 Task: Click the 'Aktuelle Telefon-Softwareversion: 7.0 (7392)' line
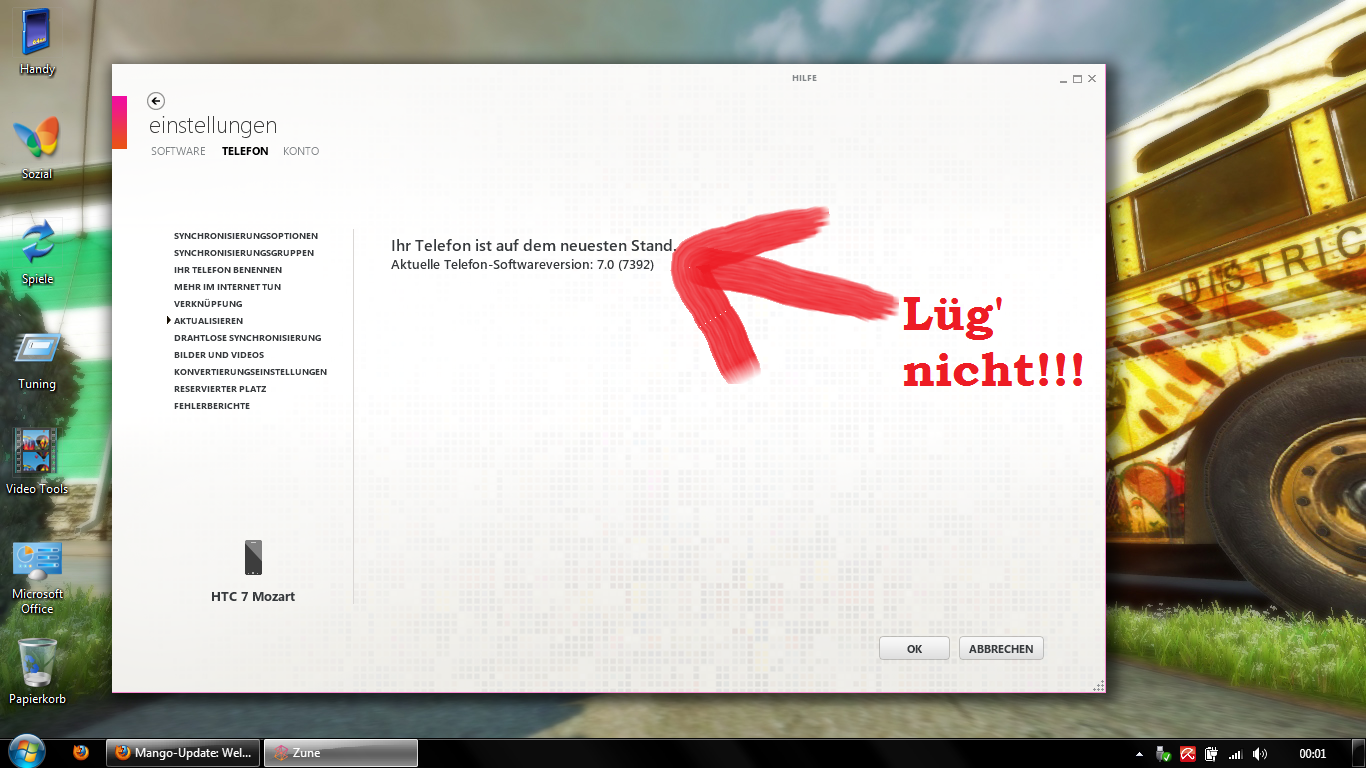[x=522, y=265]
